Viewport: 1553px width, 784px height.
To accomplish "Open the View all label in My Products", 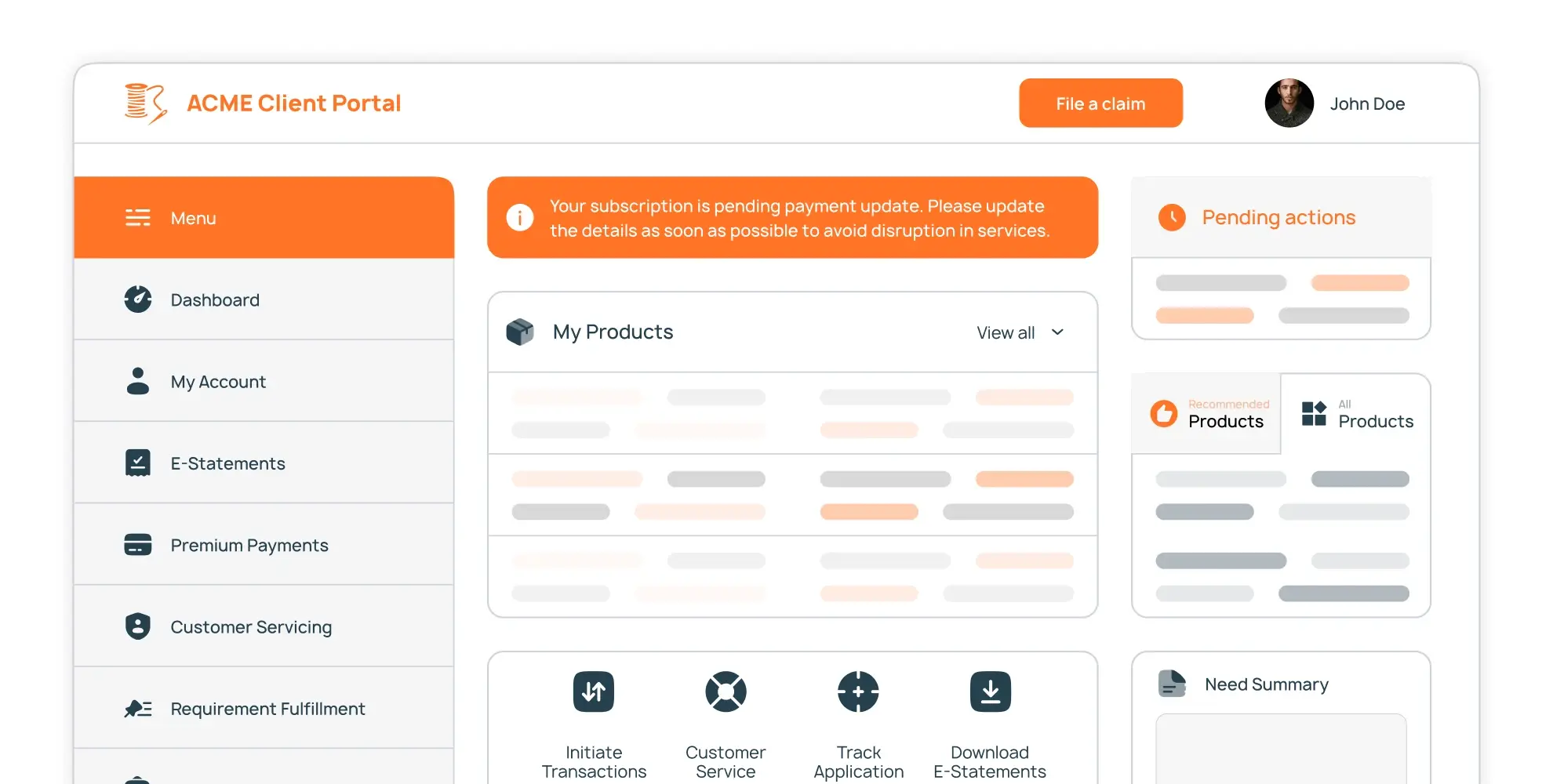I will [x=1006, y=332].
